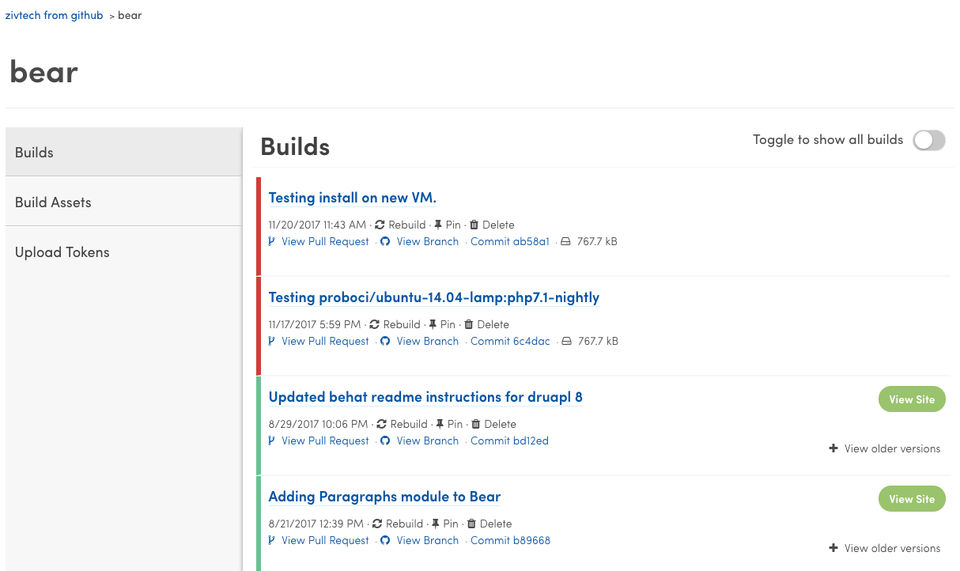Click the GitHub branch icon for behat readme build

tap(385, 441)
